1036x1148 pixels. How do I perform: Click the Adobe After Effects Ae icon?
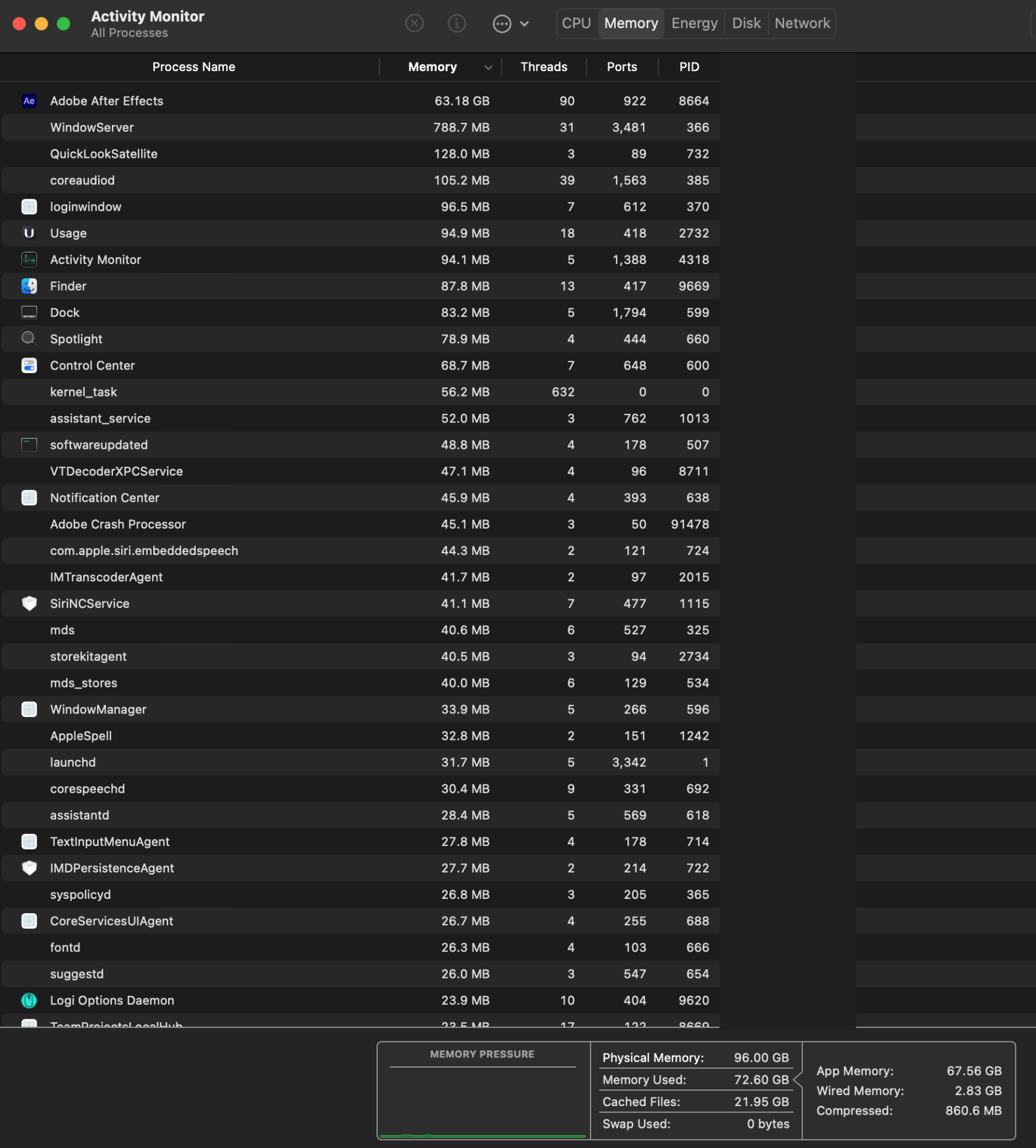coord(29,101)
